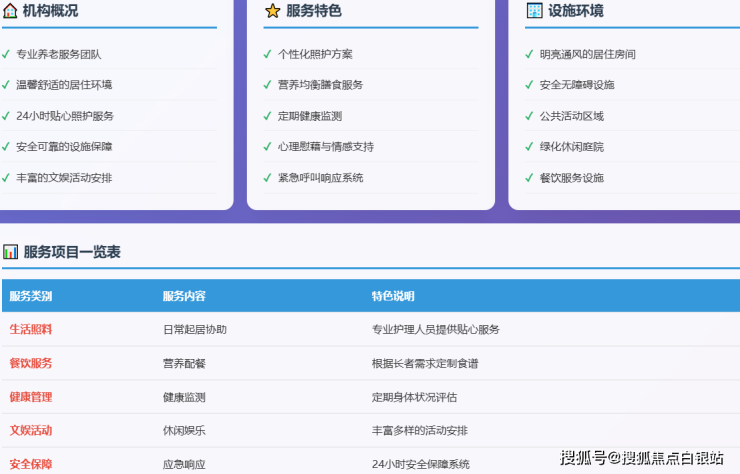Open the 餐饮服务 category link

point(31,363)
